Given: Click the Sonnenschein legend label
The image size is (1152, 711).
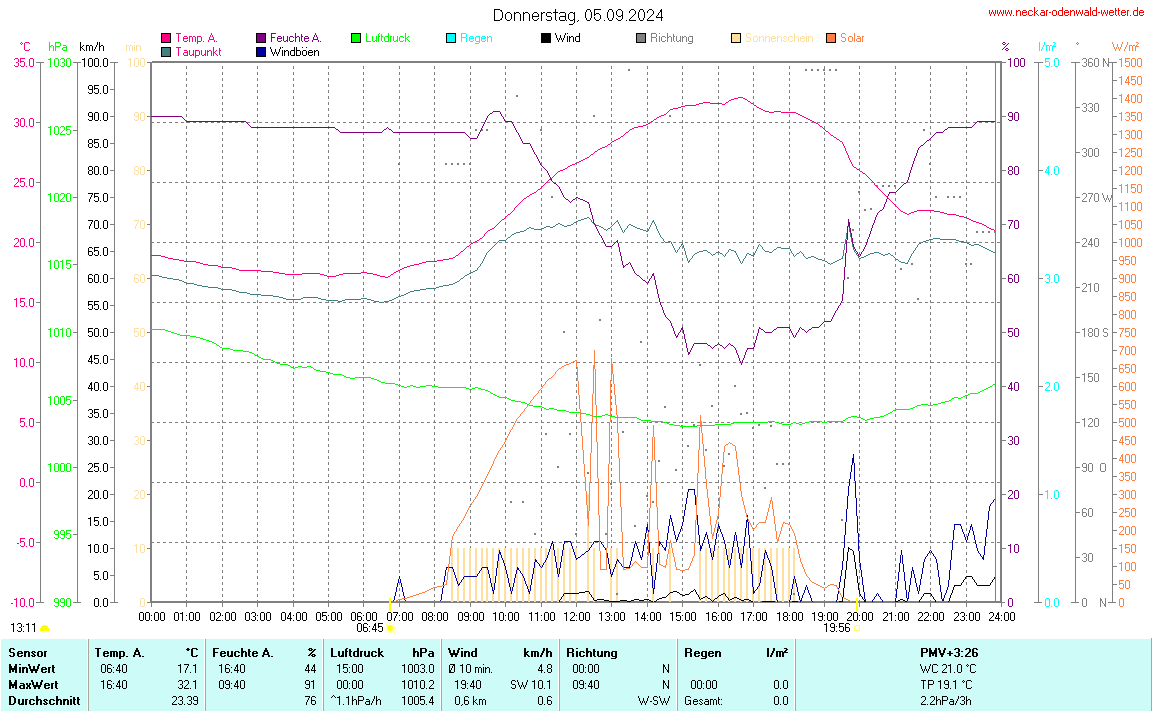Looking at the screenshot, I should tap(779, 38).
